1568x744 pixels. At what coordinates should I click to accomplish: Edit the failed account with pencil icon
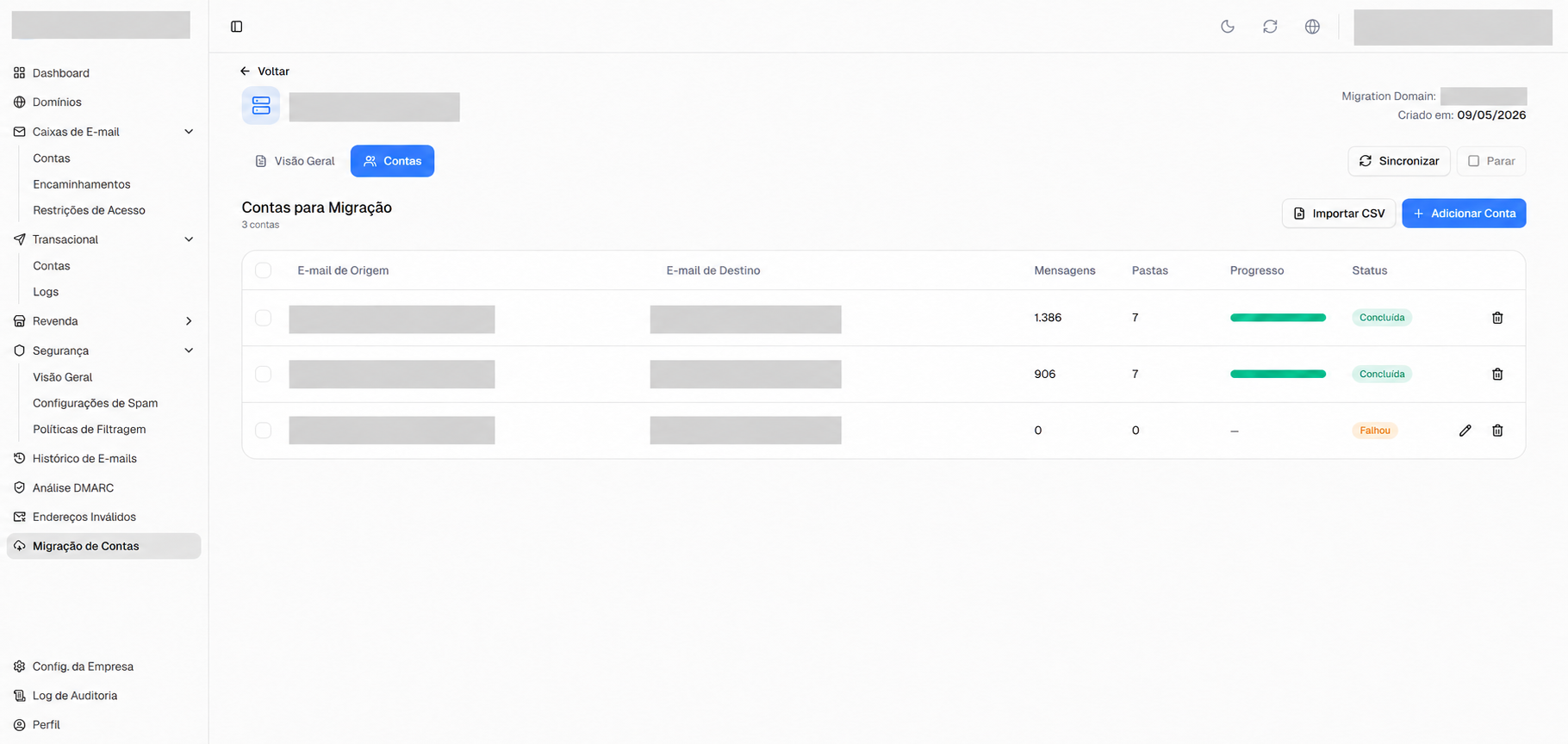point(1465,431)
